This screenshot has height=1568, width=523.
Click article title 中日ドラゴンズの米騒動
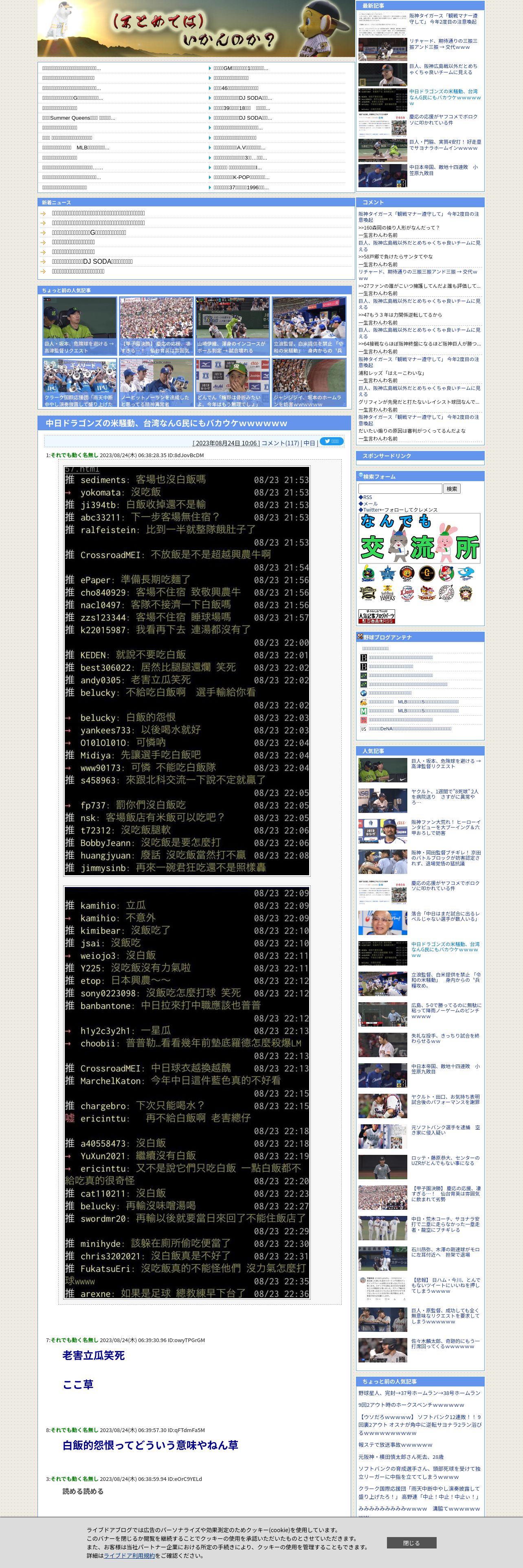166,423
